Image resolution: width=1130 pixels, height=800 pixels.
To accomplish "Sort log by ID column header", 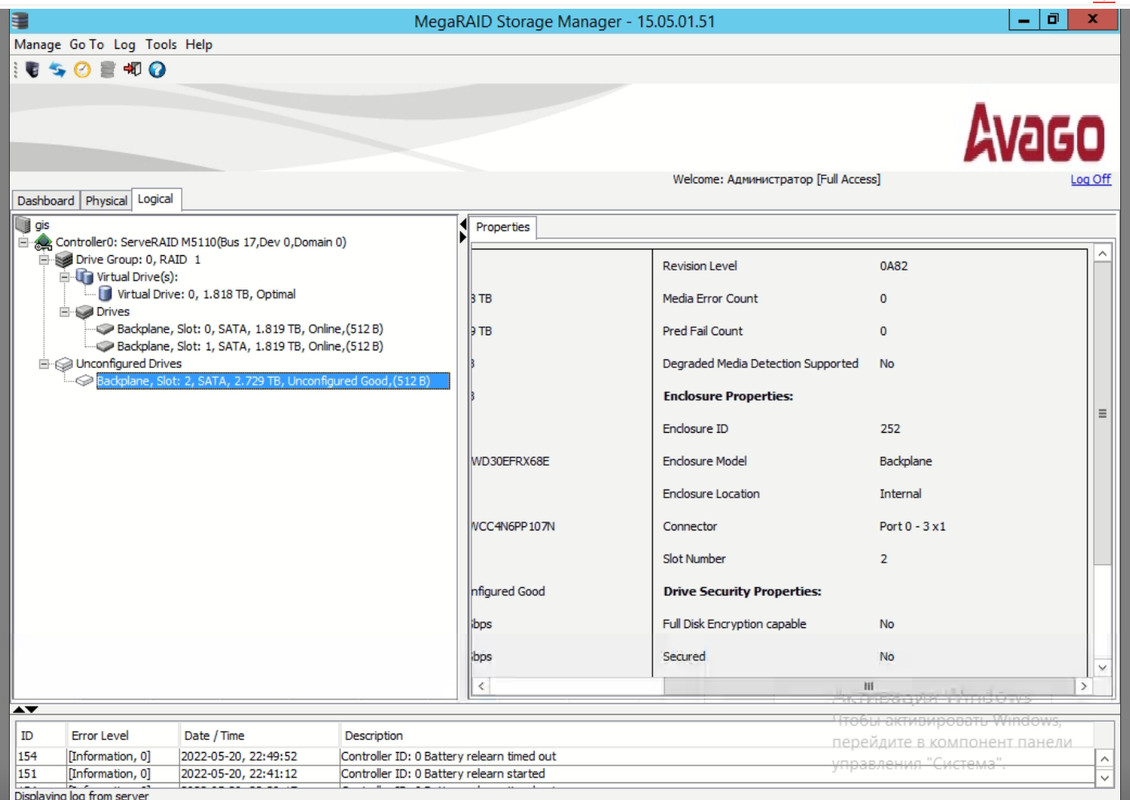I will pyautogui.click(x=40, y=736).
